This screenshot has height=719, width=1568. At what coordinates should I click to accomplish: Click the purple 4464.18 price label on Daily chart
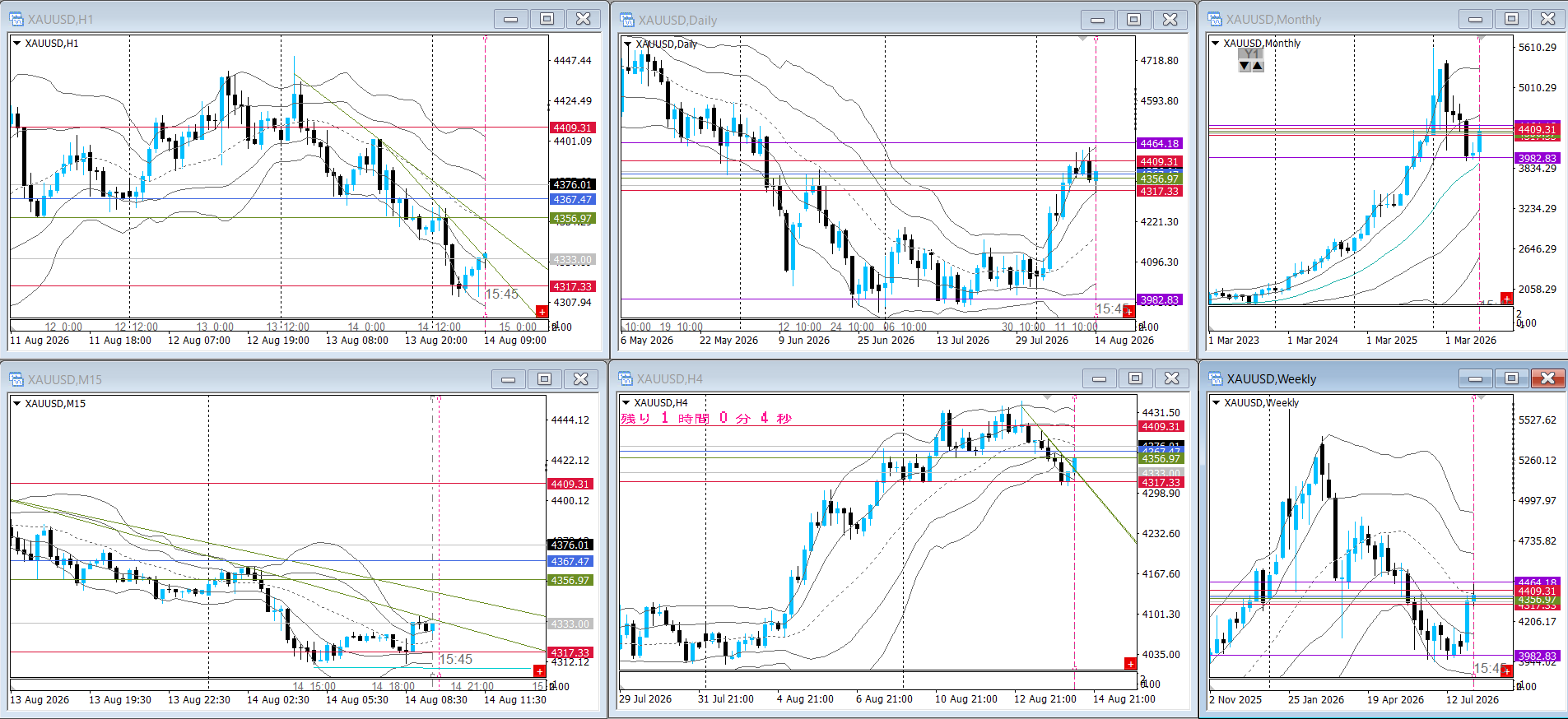click(x=1160, y=144)
